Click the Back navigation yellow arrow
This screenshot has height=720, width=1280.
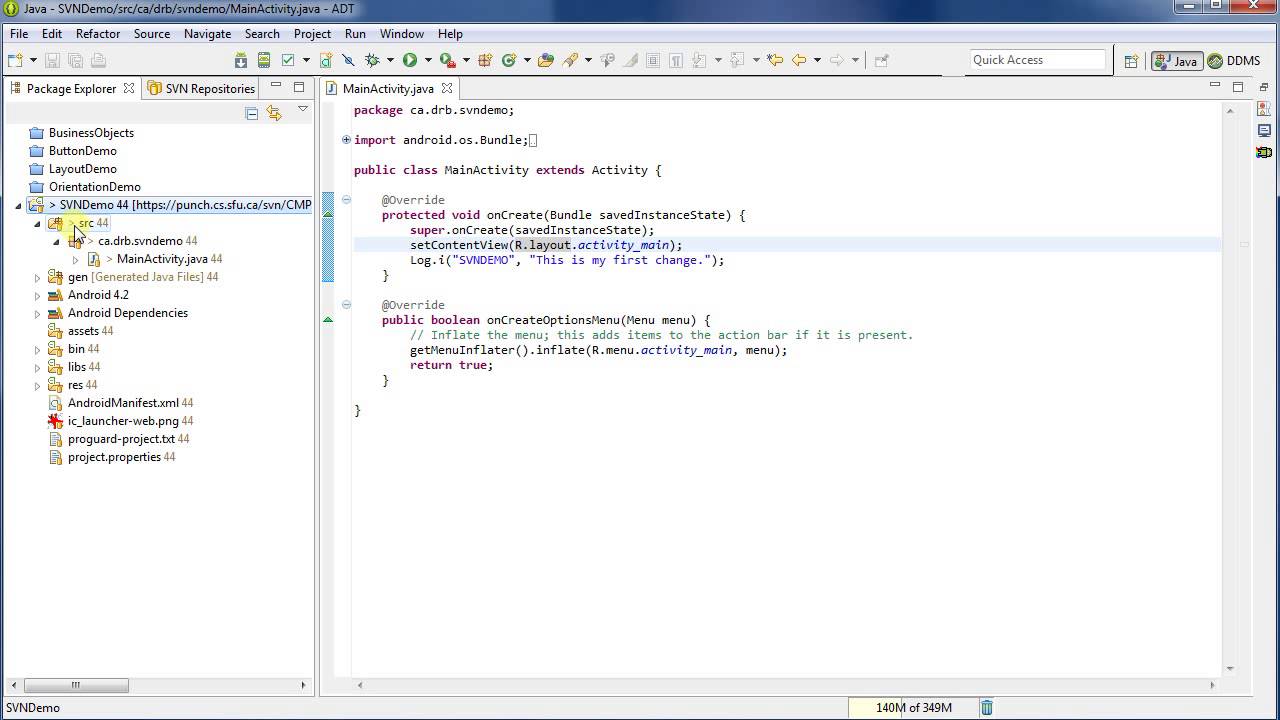point(799,60)
